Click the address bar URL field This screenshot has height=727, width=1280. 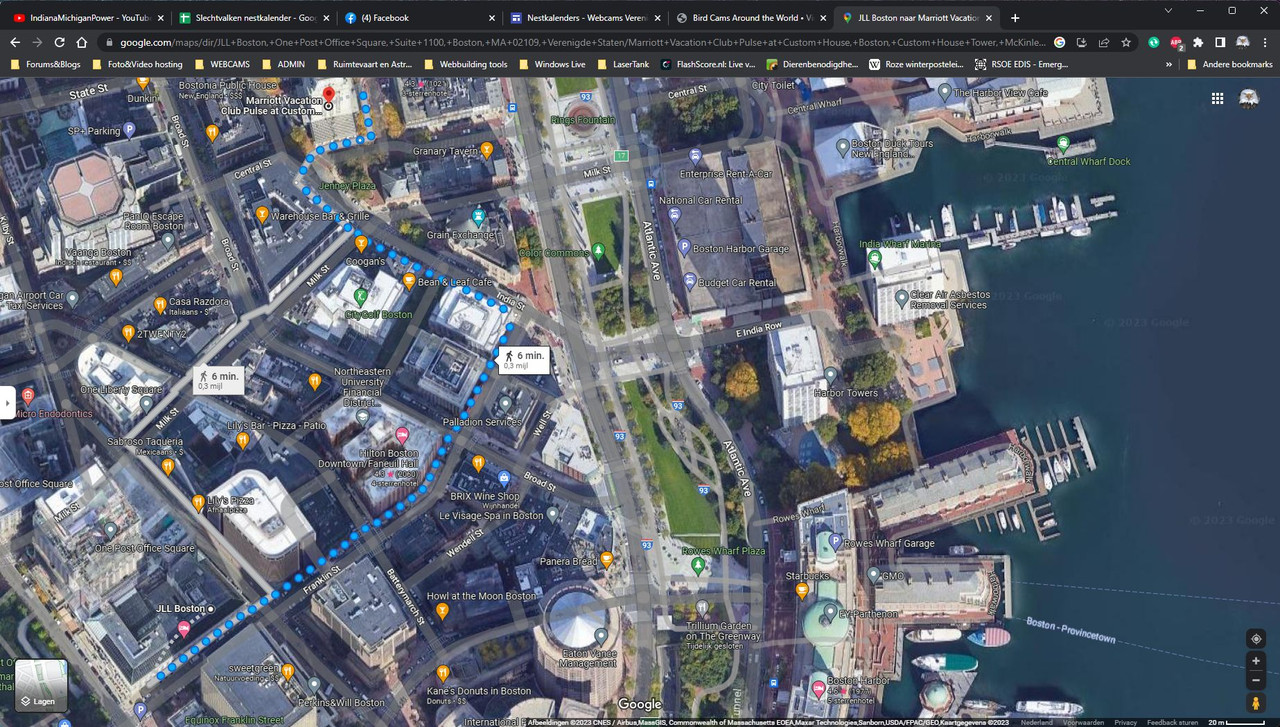click(x=583, y=42)
